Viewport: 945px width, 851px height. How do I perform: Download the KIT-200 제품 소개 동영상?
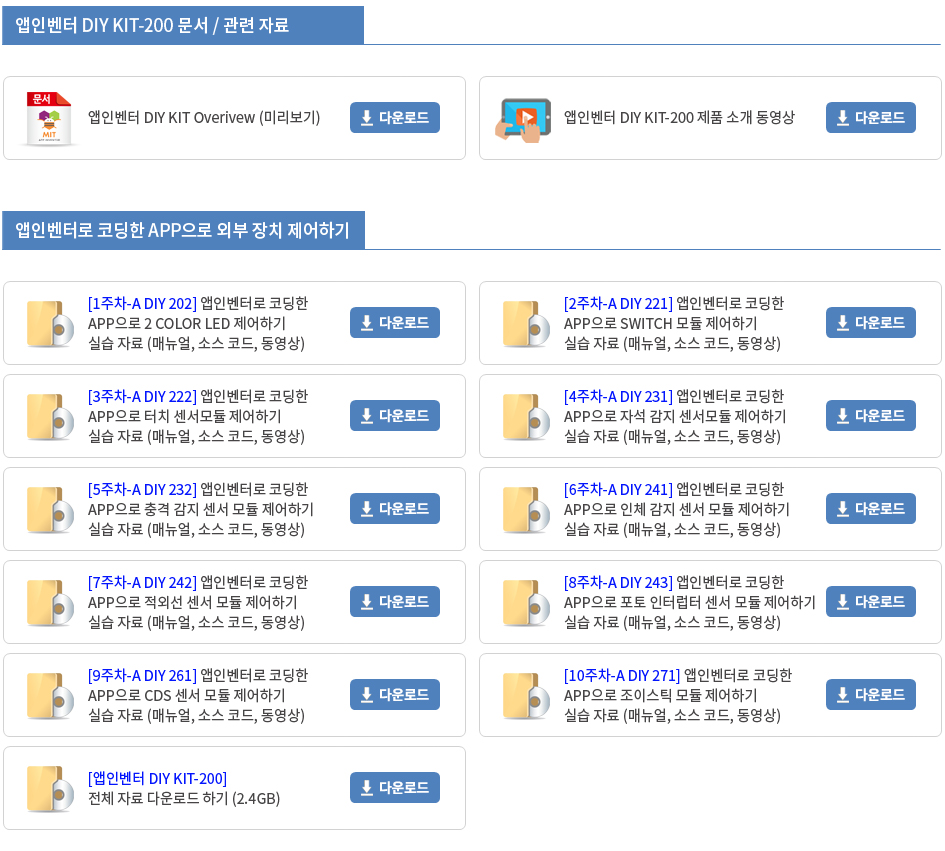(871, 118)
